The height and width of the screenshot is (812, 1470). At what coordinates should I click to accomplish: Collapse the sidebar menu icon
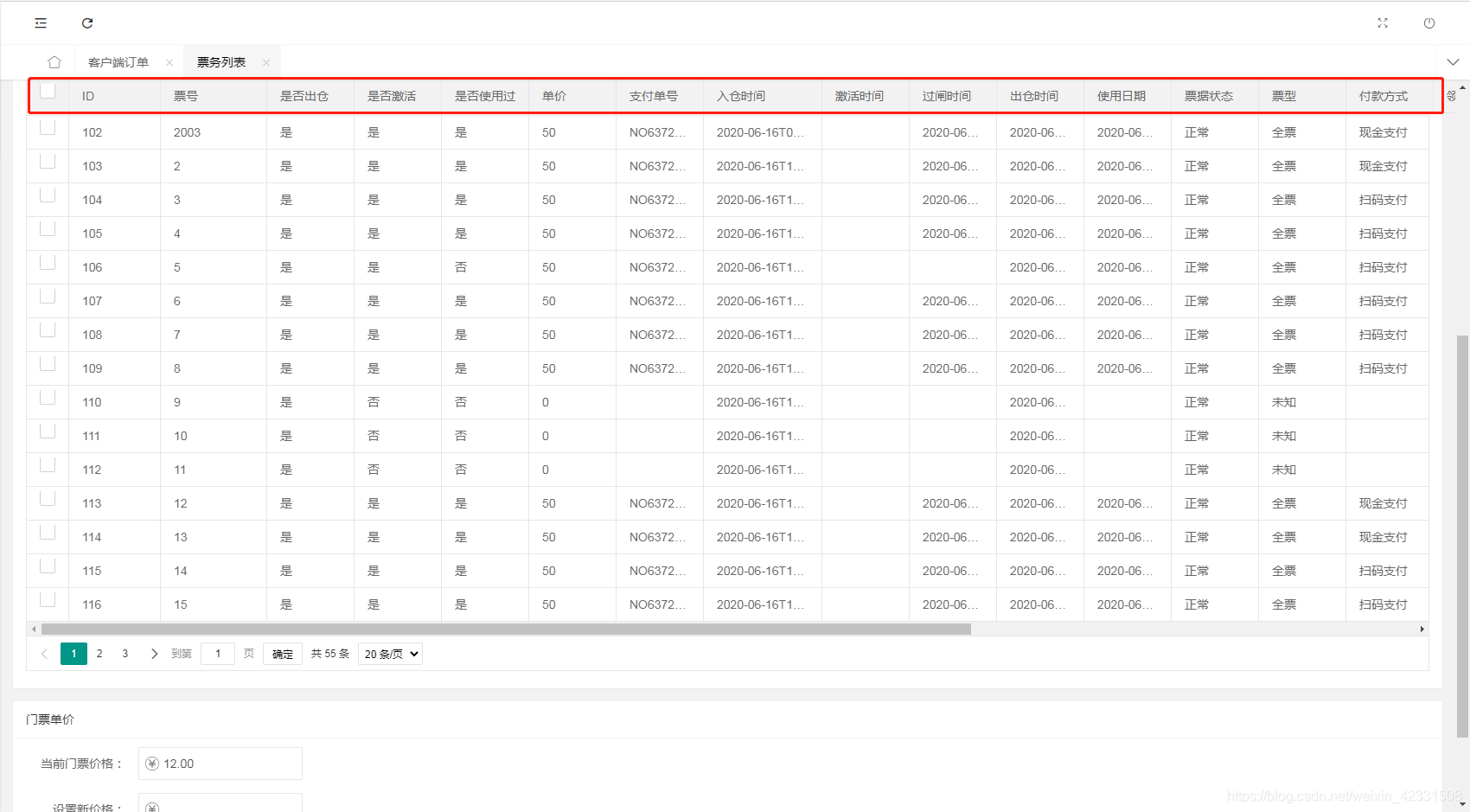[x=41, y=23]
